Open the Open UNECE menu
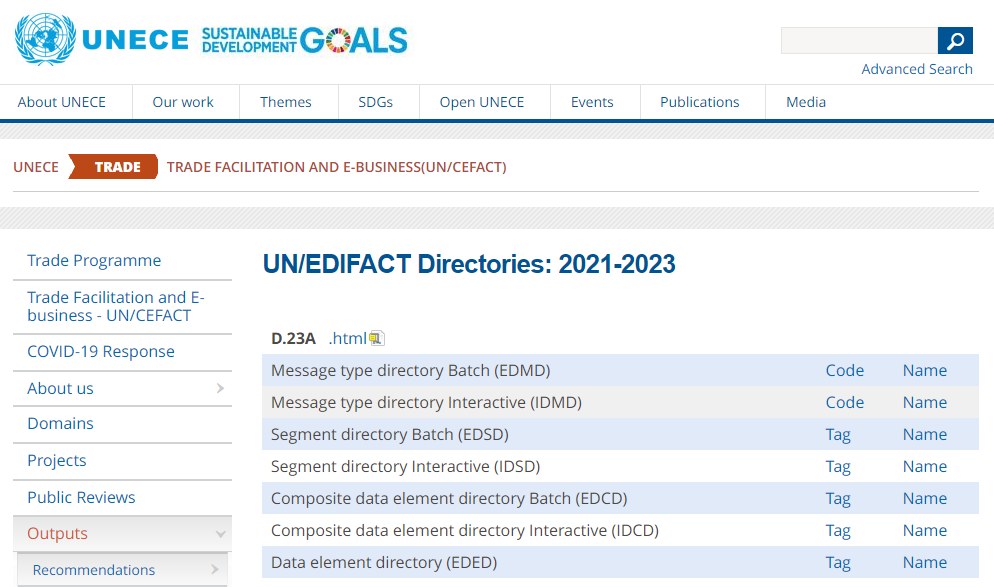The width and height of the screenshot is (994, 587). click(x=482, y=102)
